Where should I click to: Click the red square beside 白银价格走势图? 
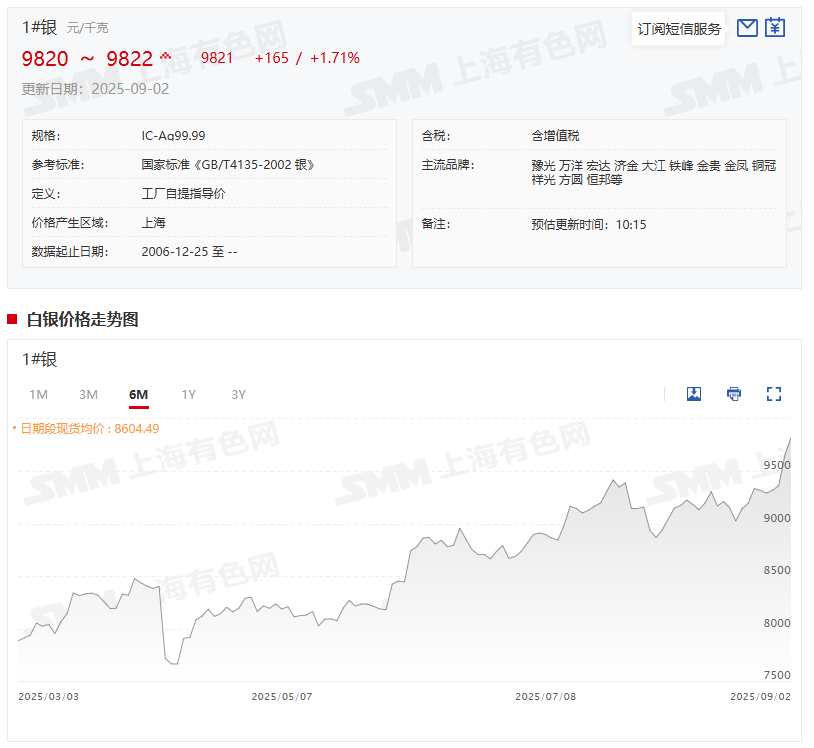(12, 319)
